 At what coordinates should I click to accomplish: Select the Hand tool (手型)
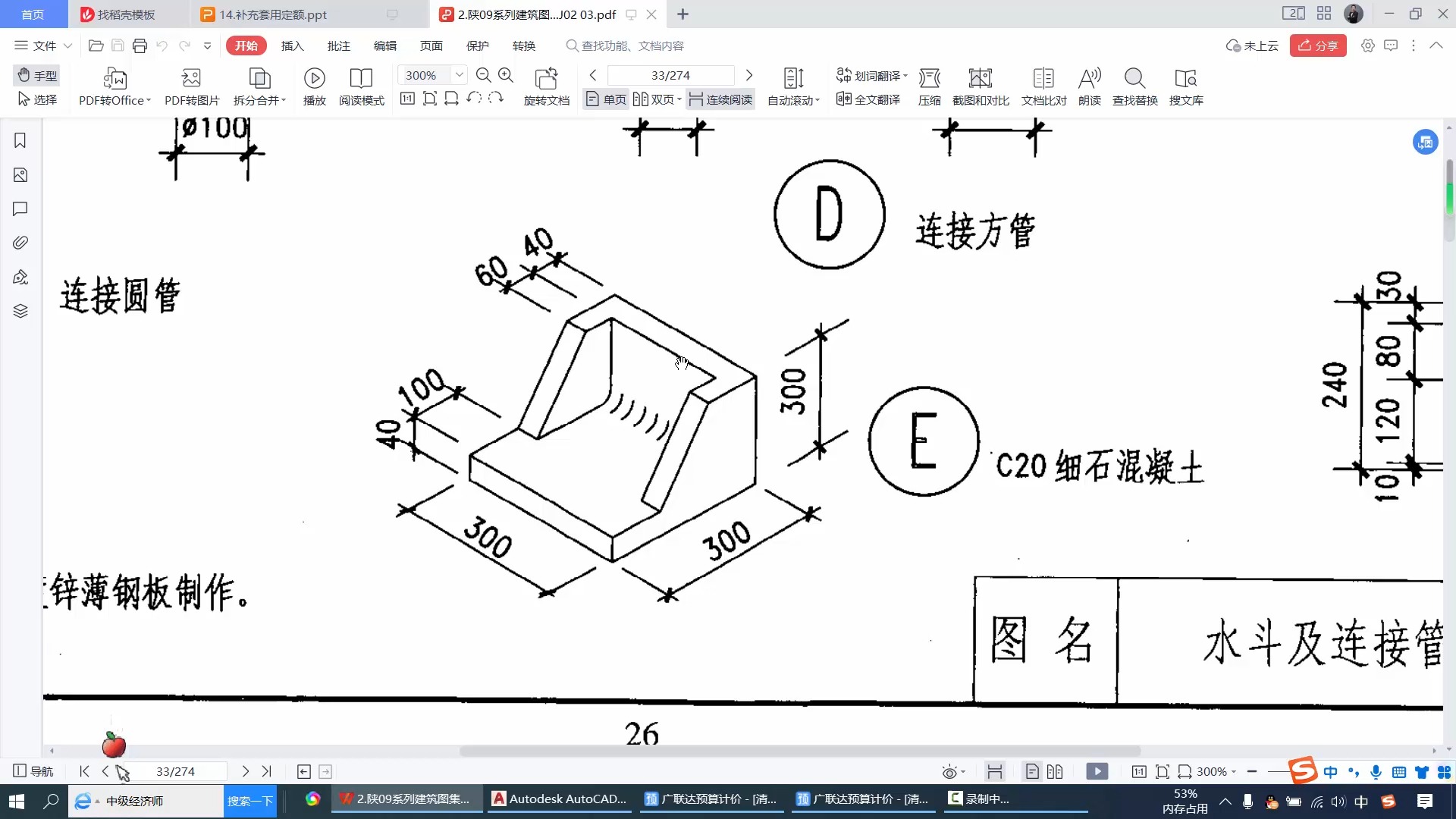pyautogui.click(x=37, y=75)
